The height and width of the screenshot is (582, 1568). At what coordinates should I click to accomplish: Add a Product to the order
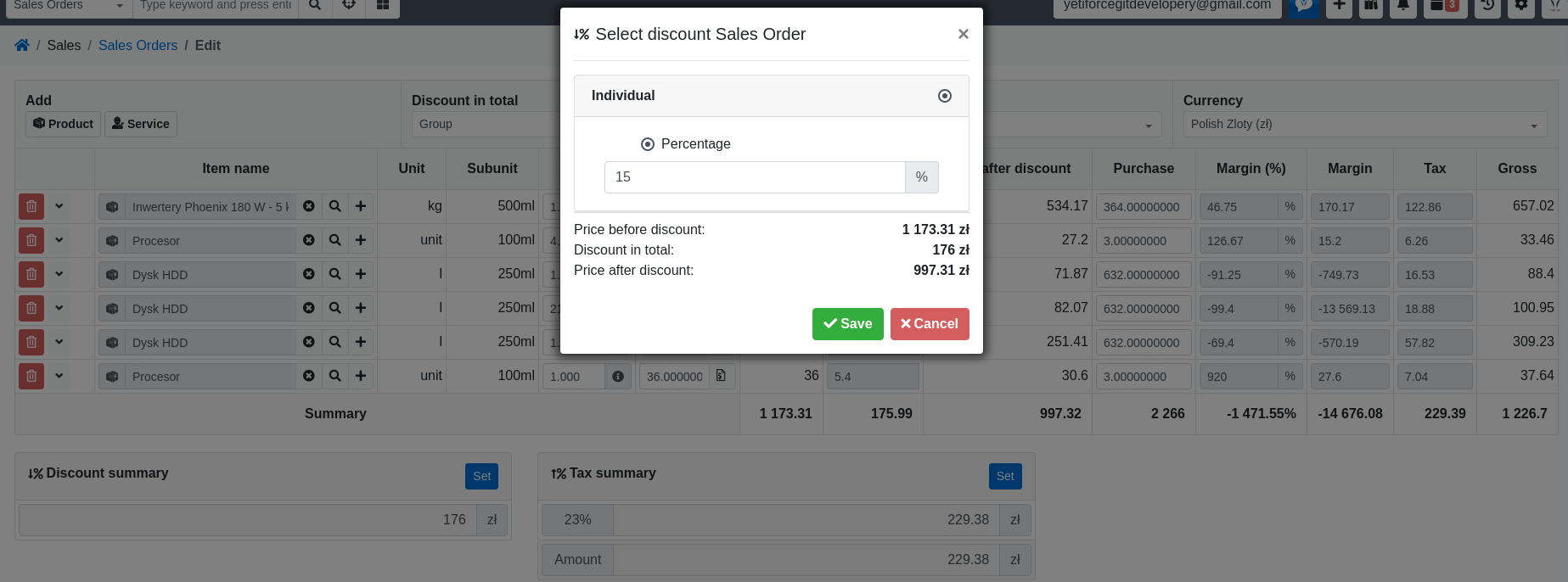63,124
